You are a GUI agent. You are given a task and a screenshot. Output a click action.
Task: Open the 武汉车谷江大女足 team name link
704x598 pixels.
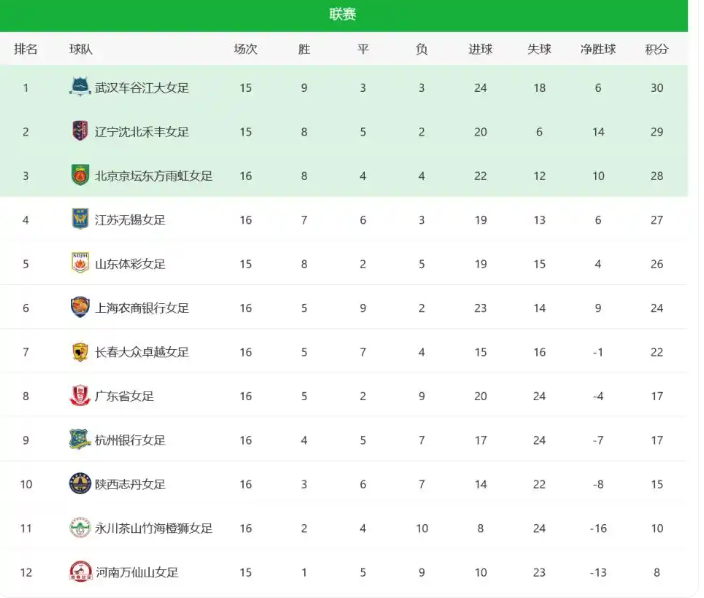141,88
